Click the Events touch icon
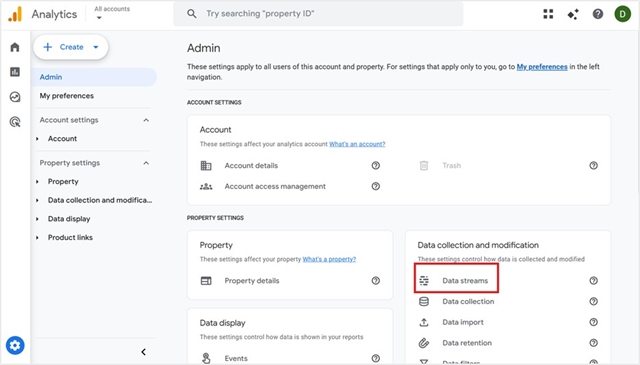Image resolution: width=640 pixels, height=365 pixels. click(206, 358)
